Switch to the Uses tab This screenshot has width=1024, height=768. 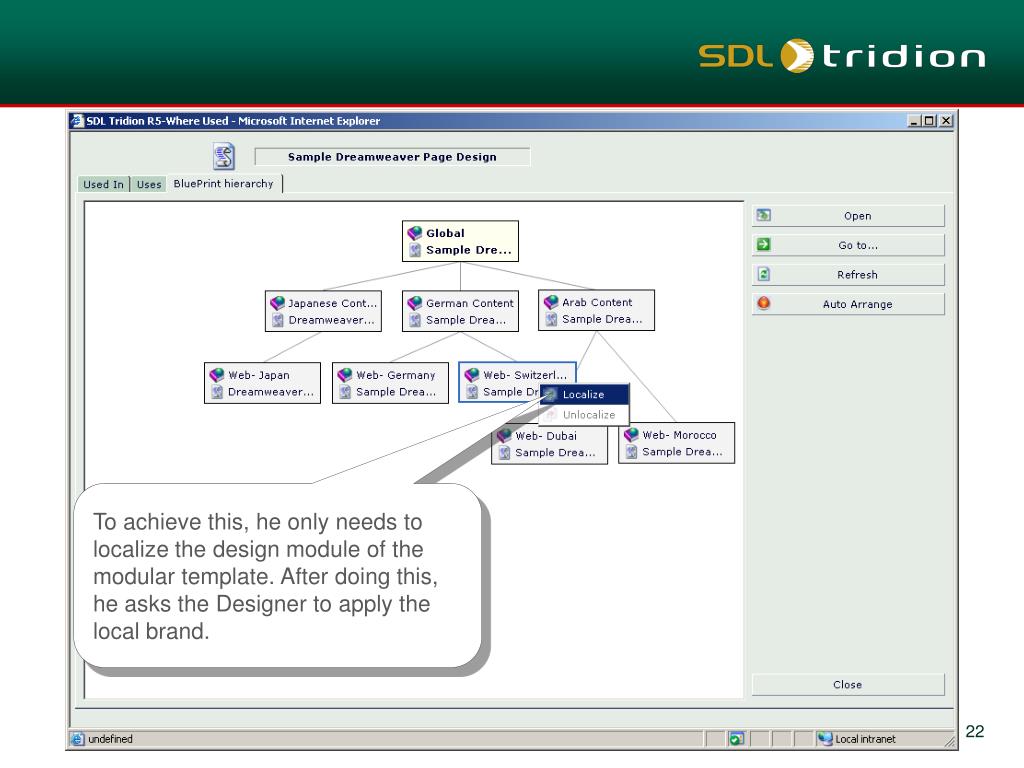tap(149, 184)
